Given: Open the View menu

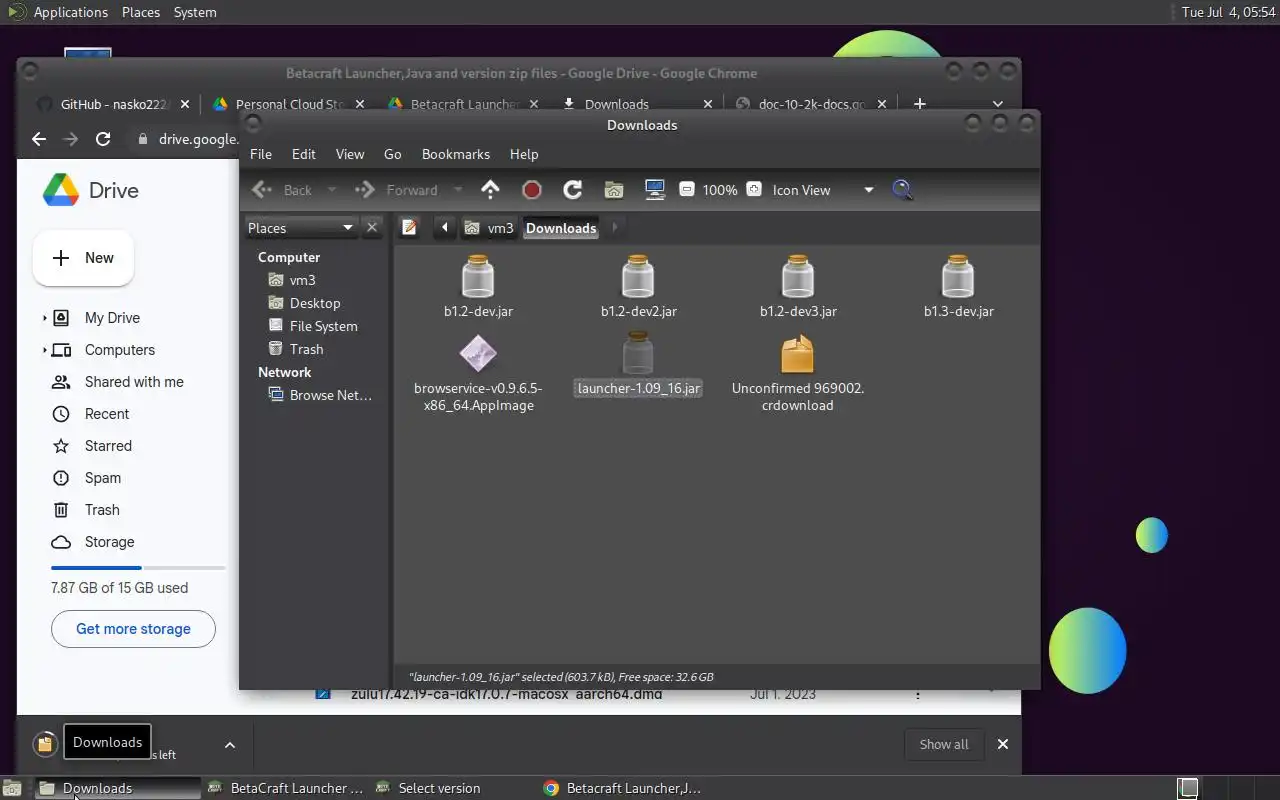Looking at the screenshot, I should (x=350, y=154).
